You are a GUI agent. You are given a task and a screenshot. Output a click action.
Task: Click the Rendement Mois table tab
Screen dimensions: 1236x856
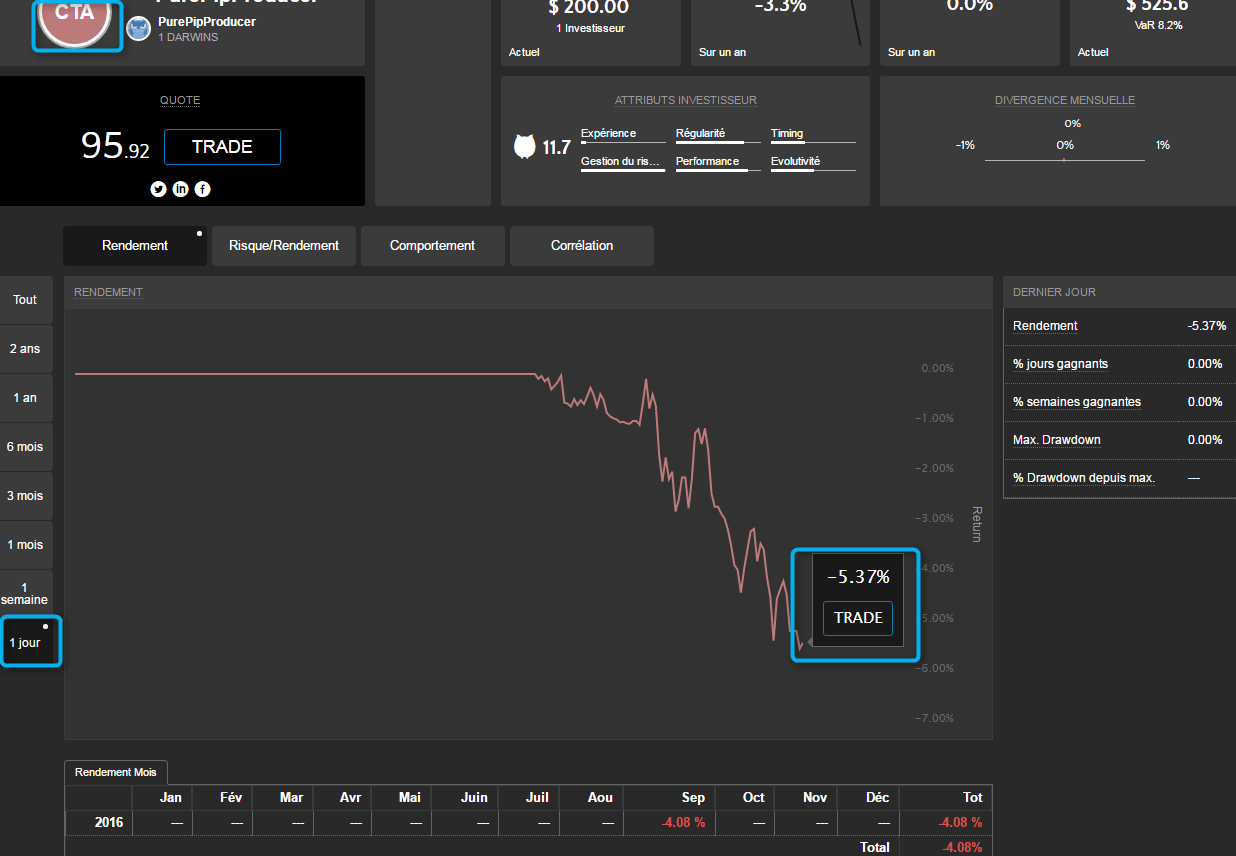[117, 772]
